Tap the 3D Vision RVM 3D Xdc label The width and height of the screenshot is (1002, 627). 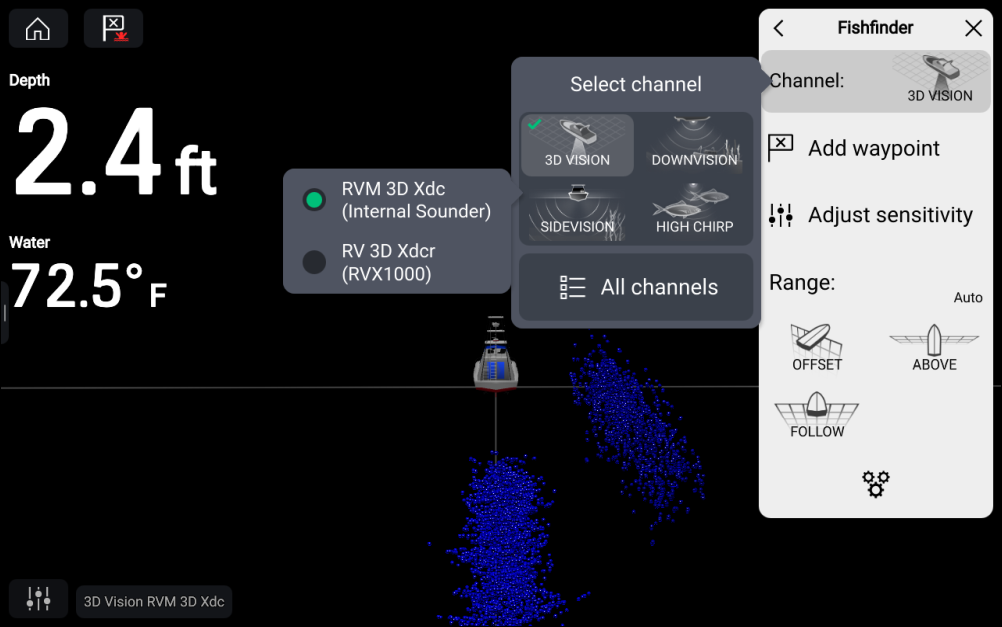[154, 602]
